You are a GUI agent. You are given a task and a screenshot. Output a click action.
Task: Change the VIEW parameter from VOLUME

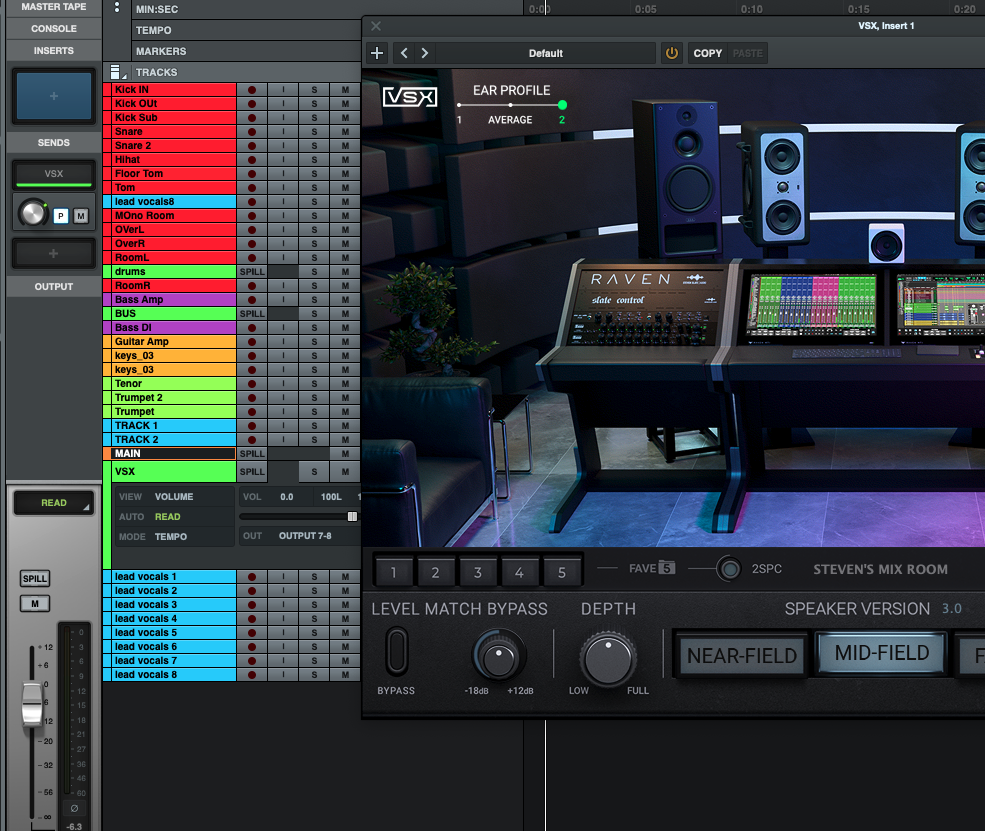click(174, 497)
